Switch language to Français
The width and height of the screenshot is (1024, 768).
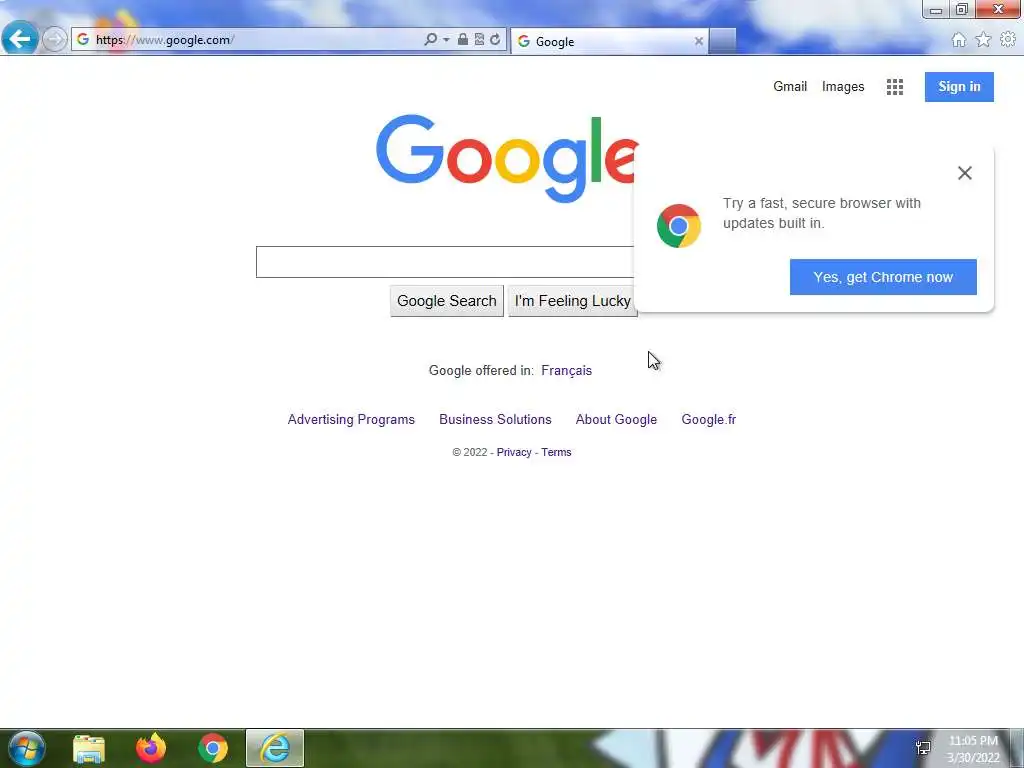[566, 370]
